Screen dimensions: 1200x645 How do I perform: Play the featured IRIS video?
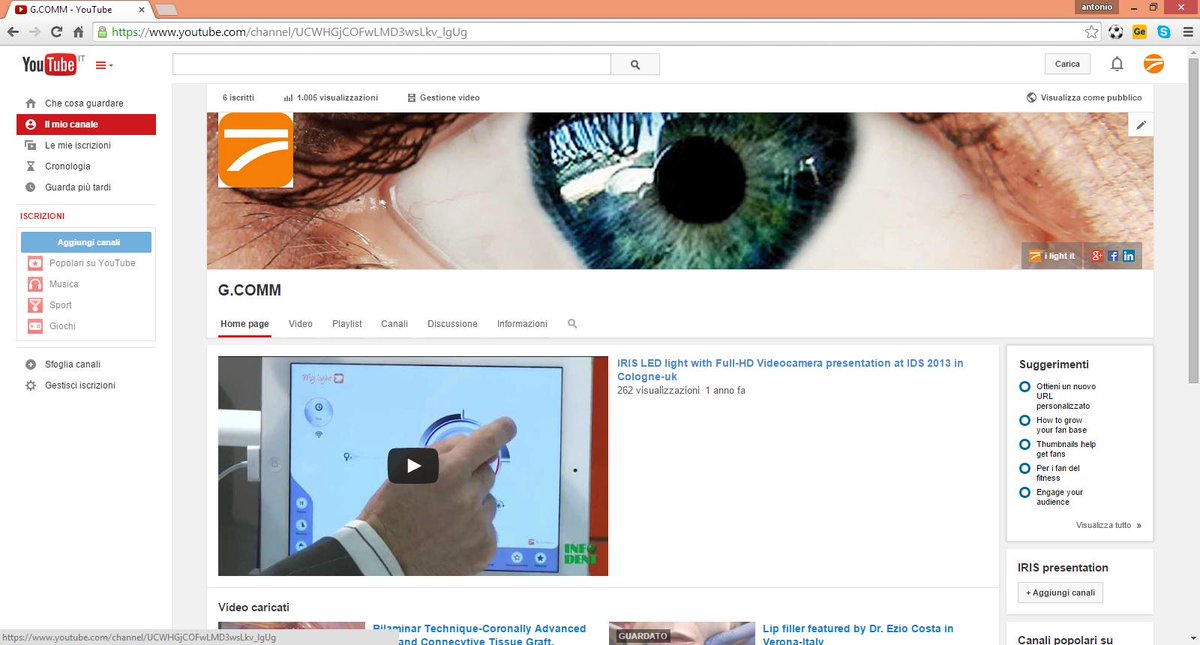[x=413, y=466]
